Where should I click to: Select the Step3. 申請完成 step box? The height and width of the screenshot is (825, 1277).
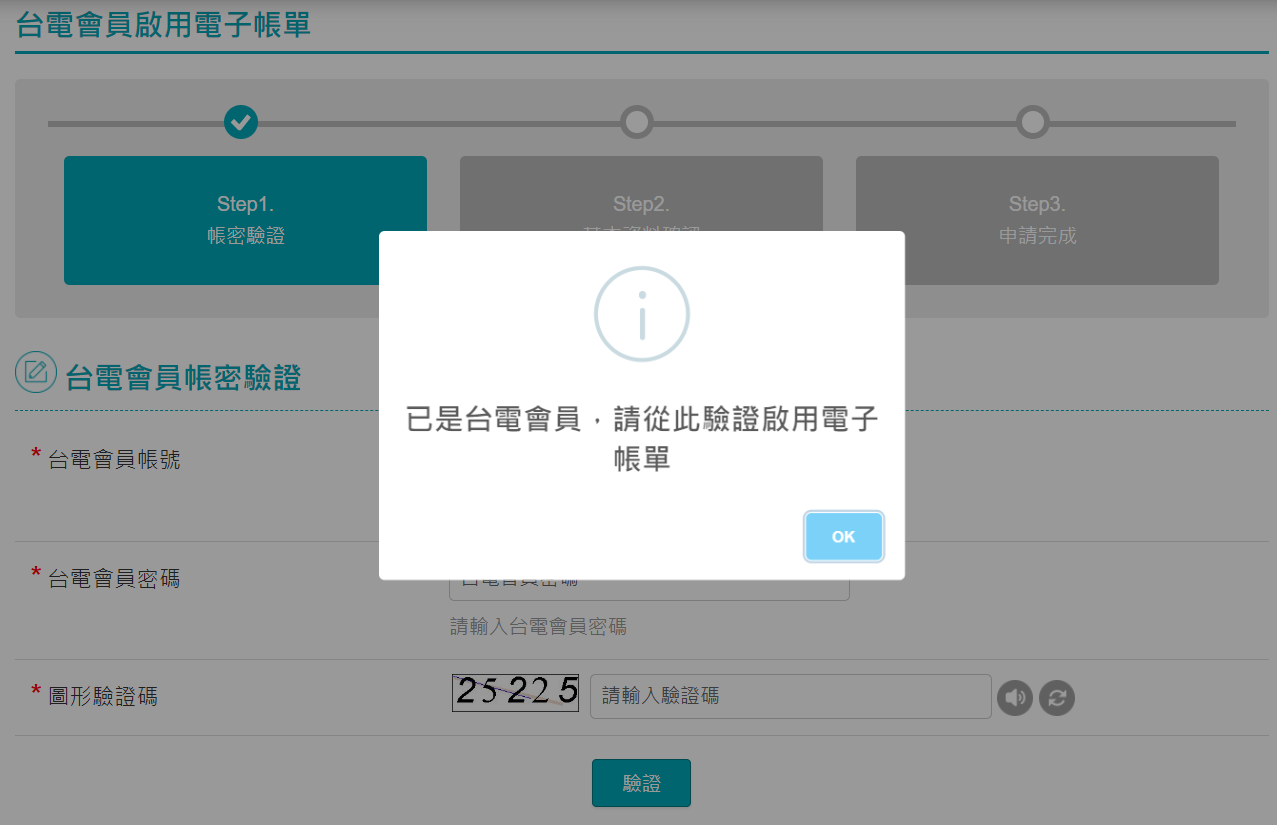(x=1037, y=220)
